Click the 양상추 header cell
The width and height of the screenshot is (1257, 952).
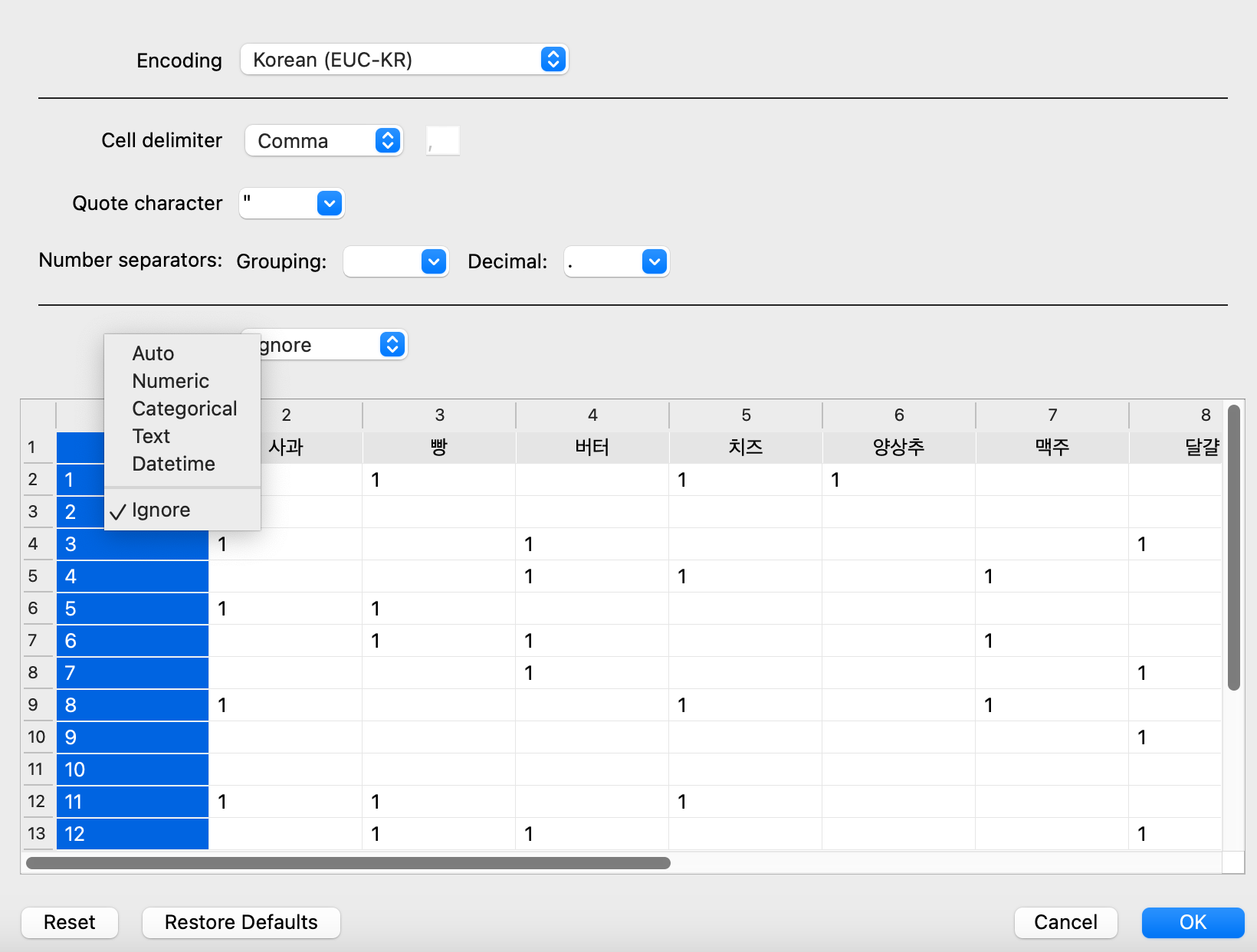click(x=899, y=447)
